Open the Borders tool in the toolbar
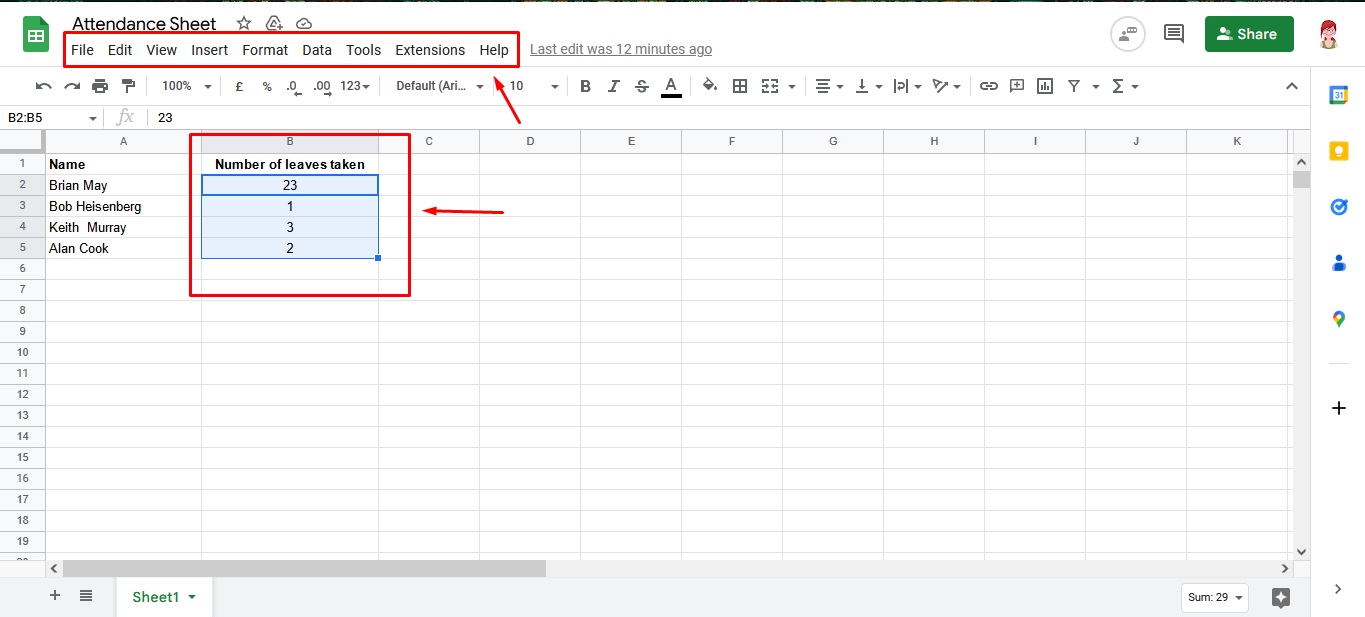 (x=741, y=86)
